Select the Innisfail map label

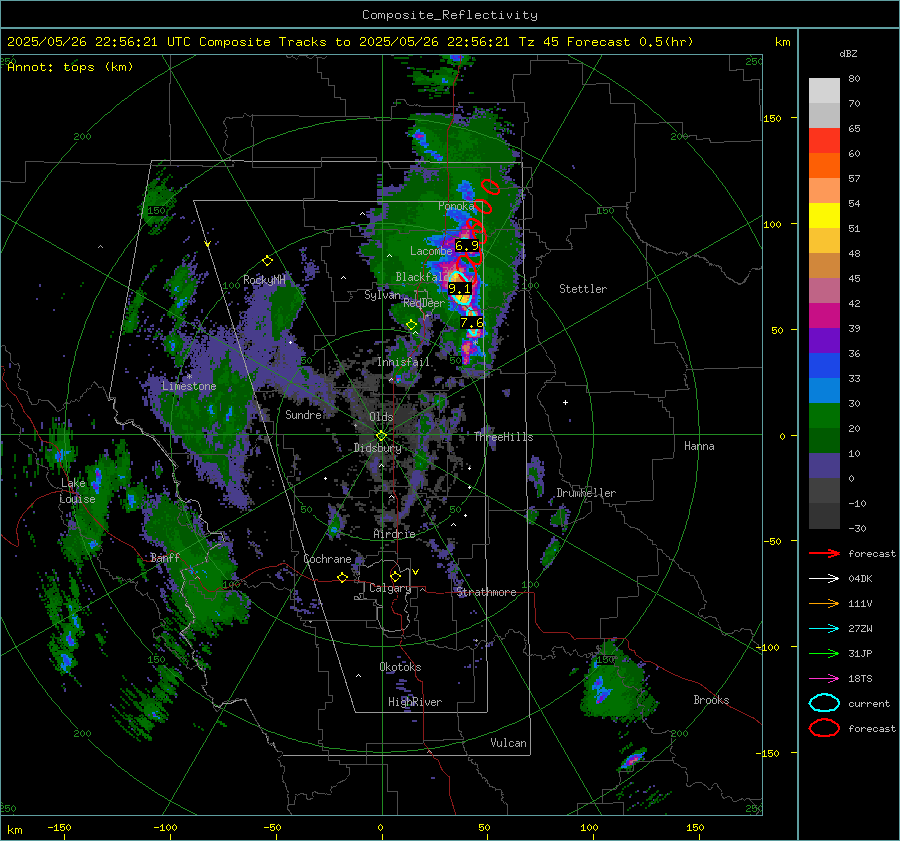click(x=403, y=362)
